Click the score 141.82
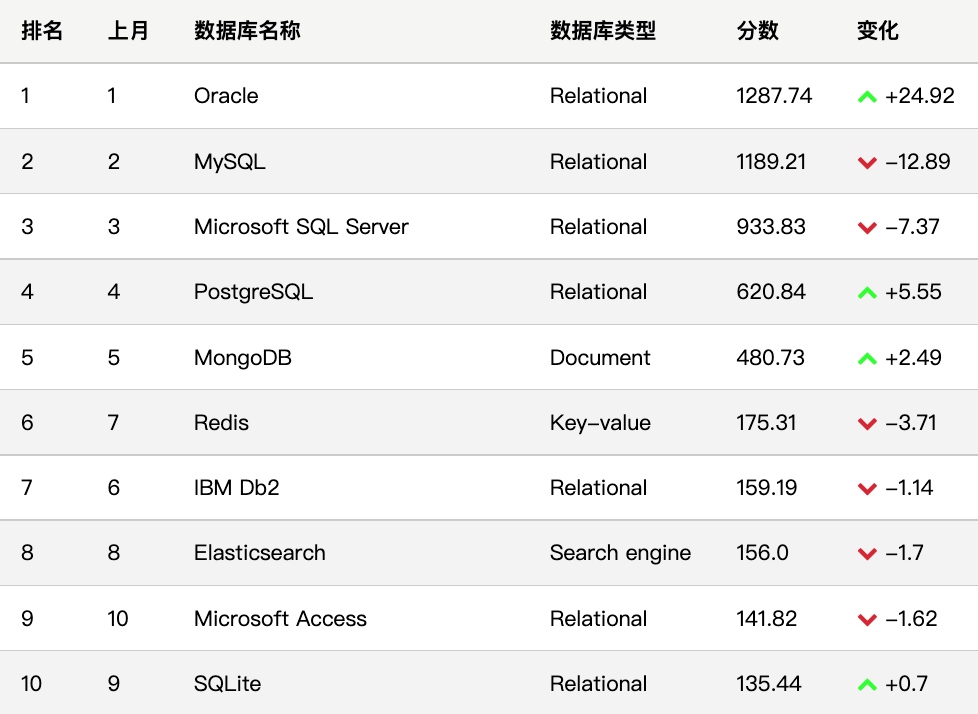 (x=767, y=618)
